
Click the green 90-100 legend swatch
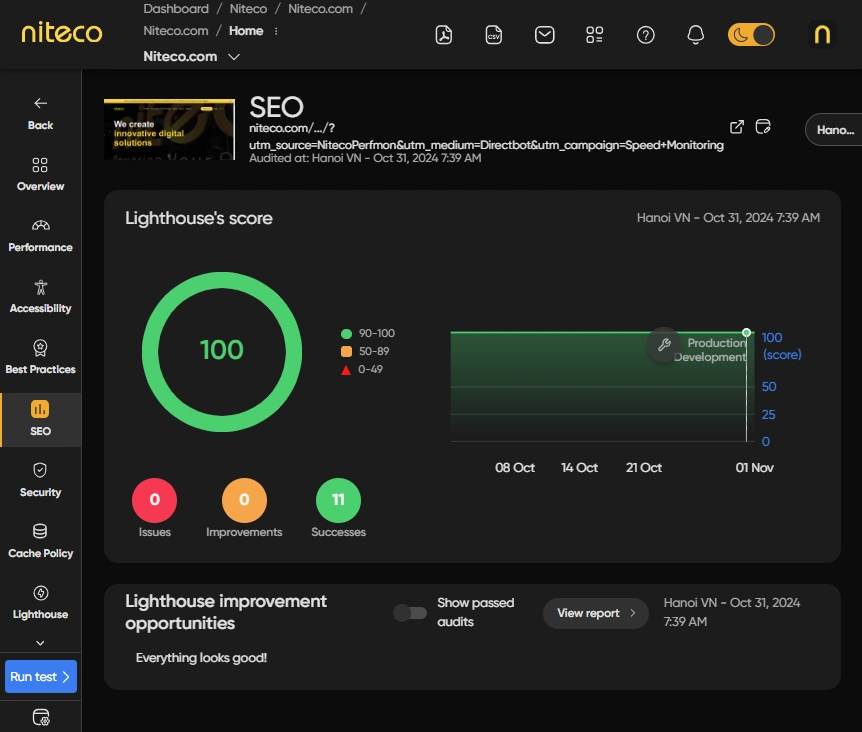tap(346, 334)
